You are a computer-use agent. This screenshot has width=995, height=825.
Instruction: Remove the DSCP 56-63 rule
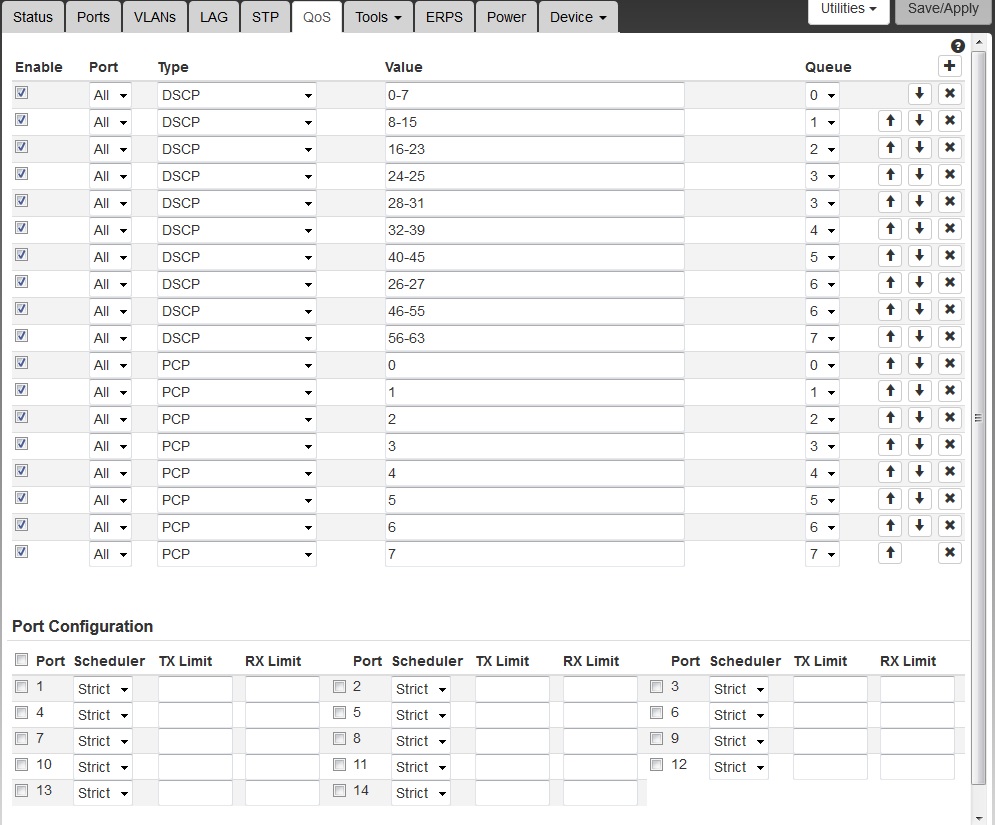(x=949, y=337)
